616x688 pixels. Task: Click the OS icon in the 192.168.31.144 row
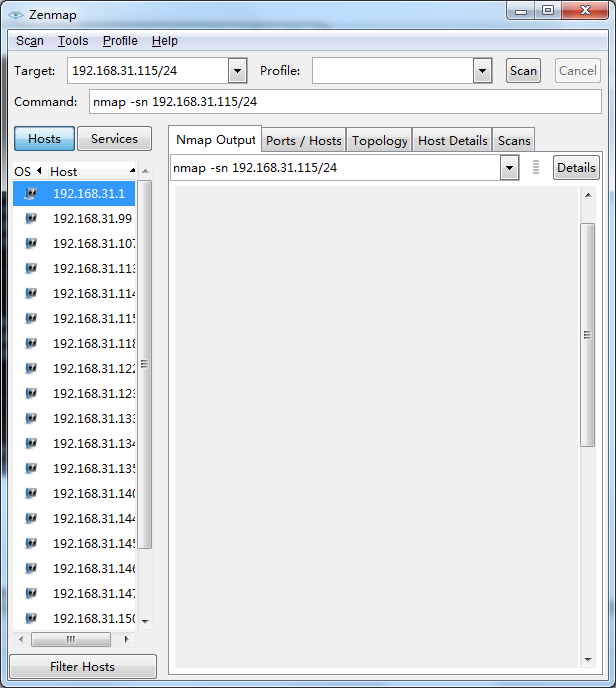pos(31,519)
